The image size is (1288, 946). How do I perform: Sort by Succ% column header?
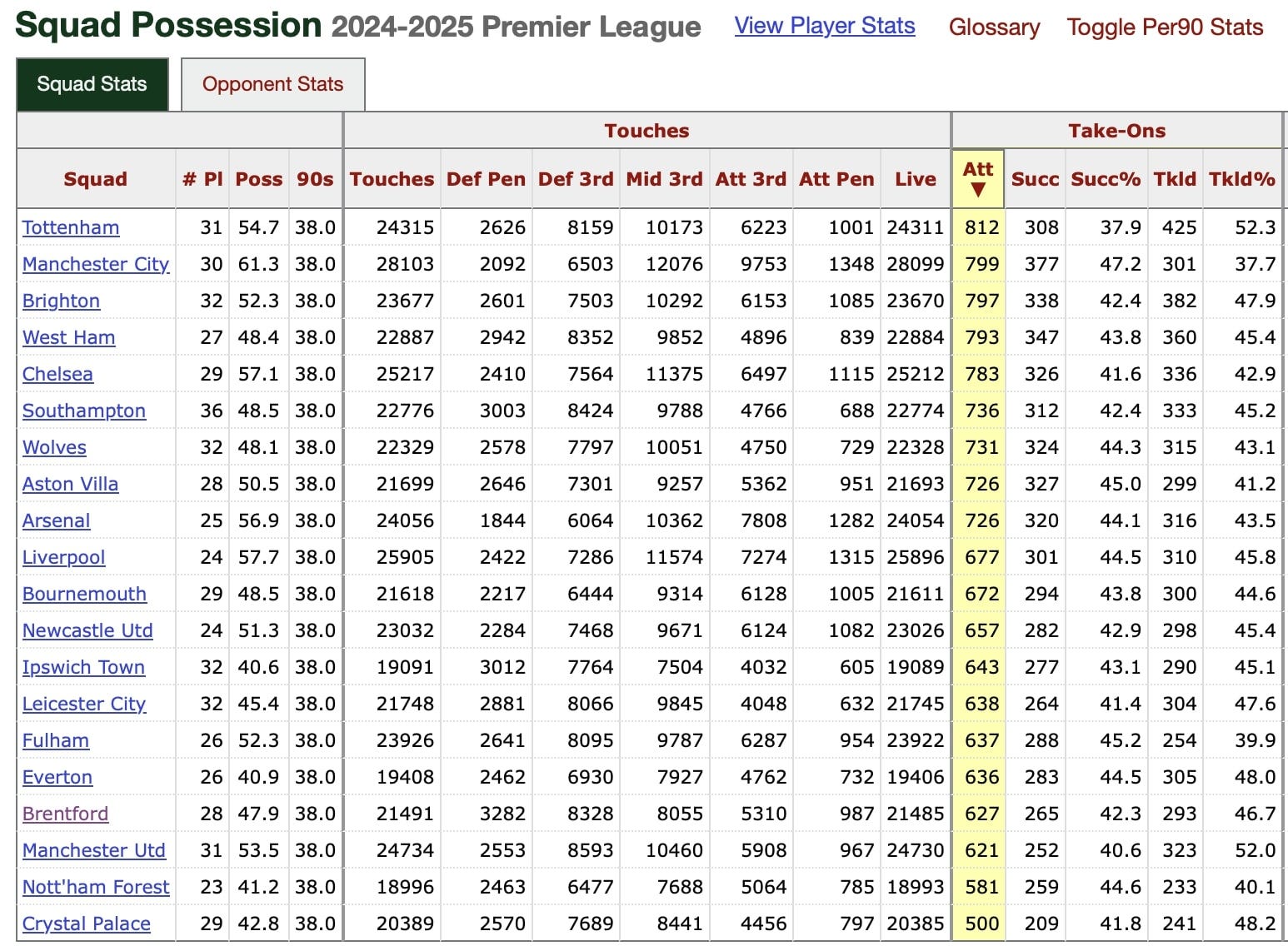(1106, 179)
